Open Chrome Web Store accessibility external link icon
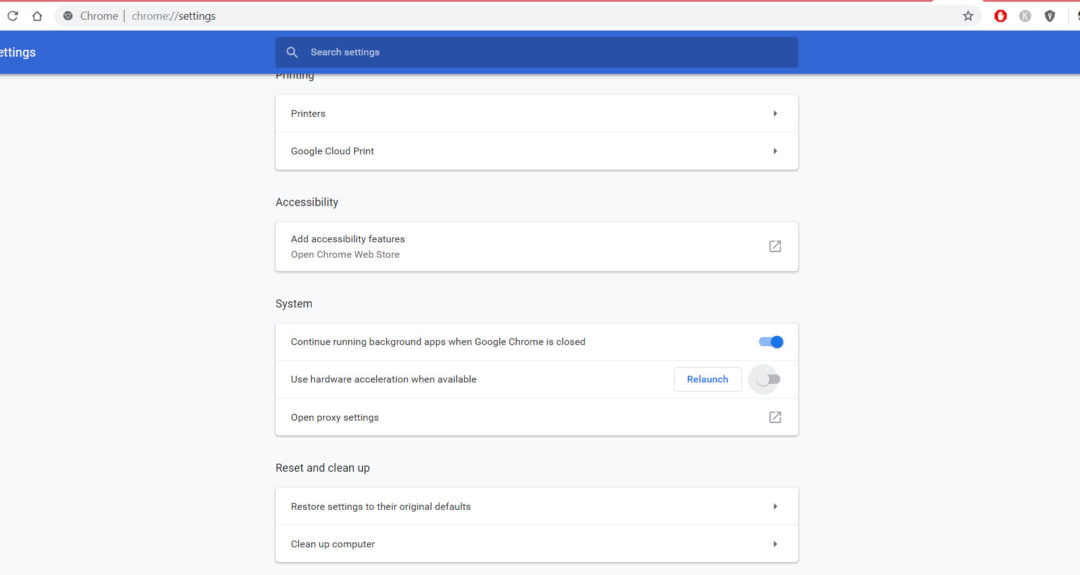This screenshot has width=1080, height=575. (x=775, y=247)
